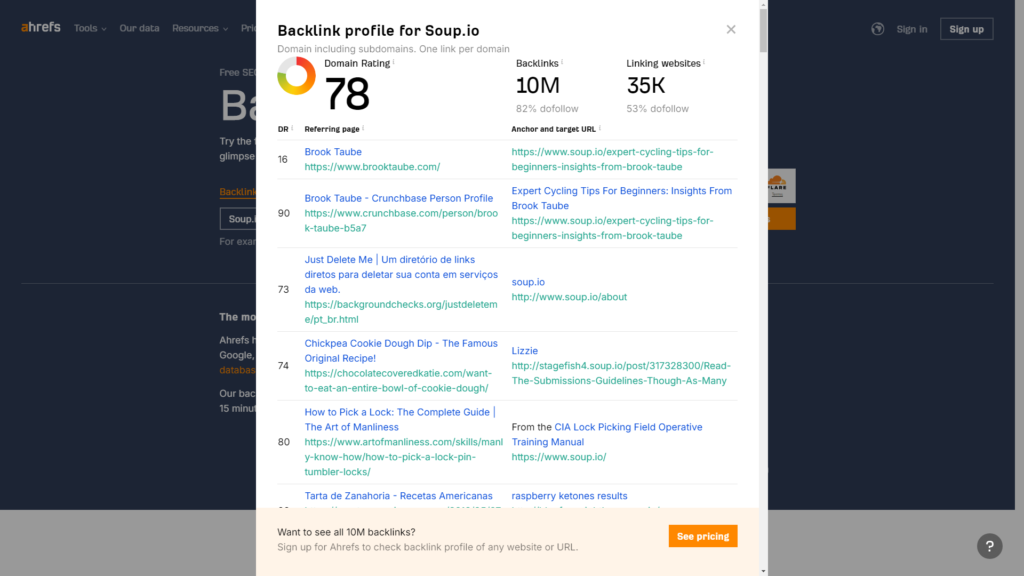
Task: Open the Tools dropdown menu
Action: tap(90, 28)
